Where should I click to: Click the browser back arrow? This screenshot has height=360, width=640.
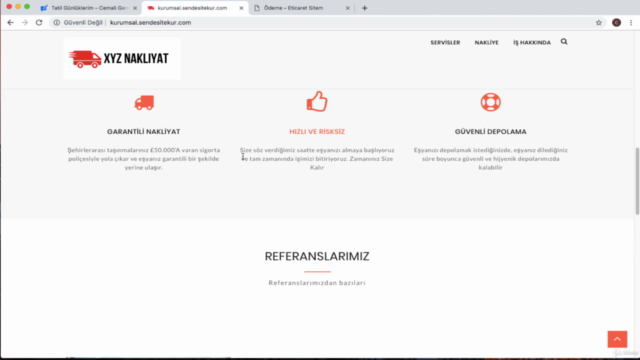pyautogui.click(x=11, y=22)
